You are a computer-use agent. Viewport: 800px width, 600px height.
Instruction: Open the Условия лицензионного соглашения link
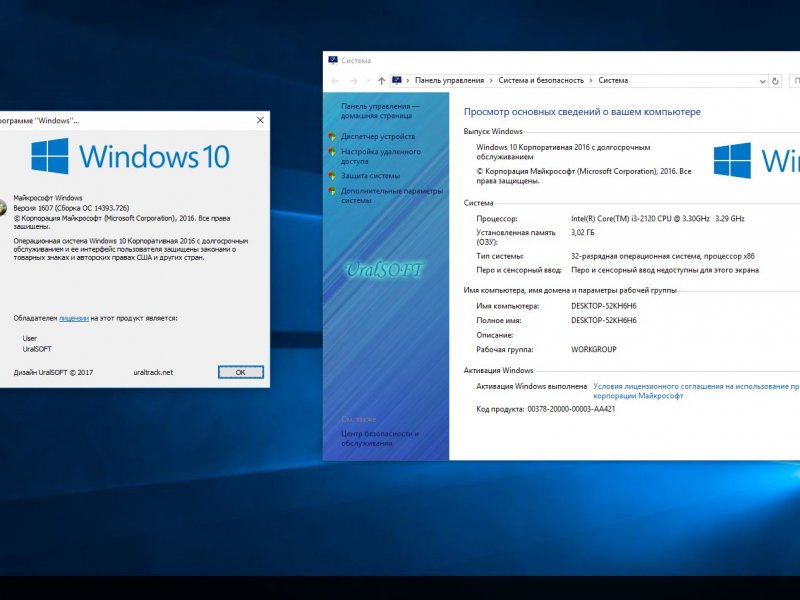(x=696, y=391)
